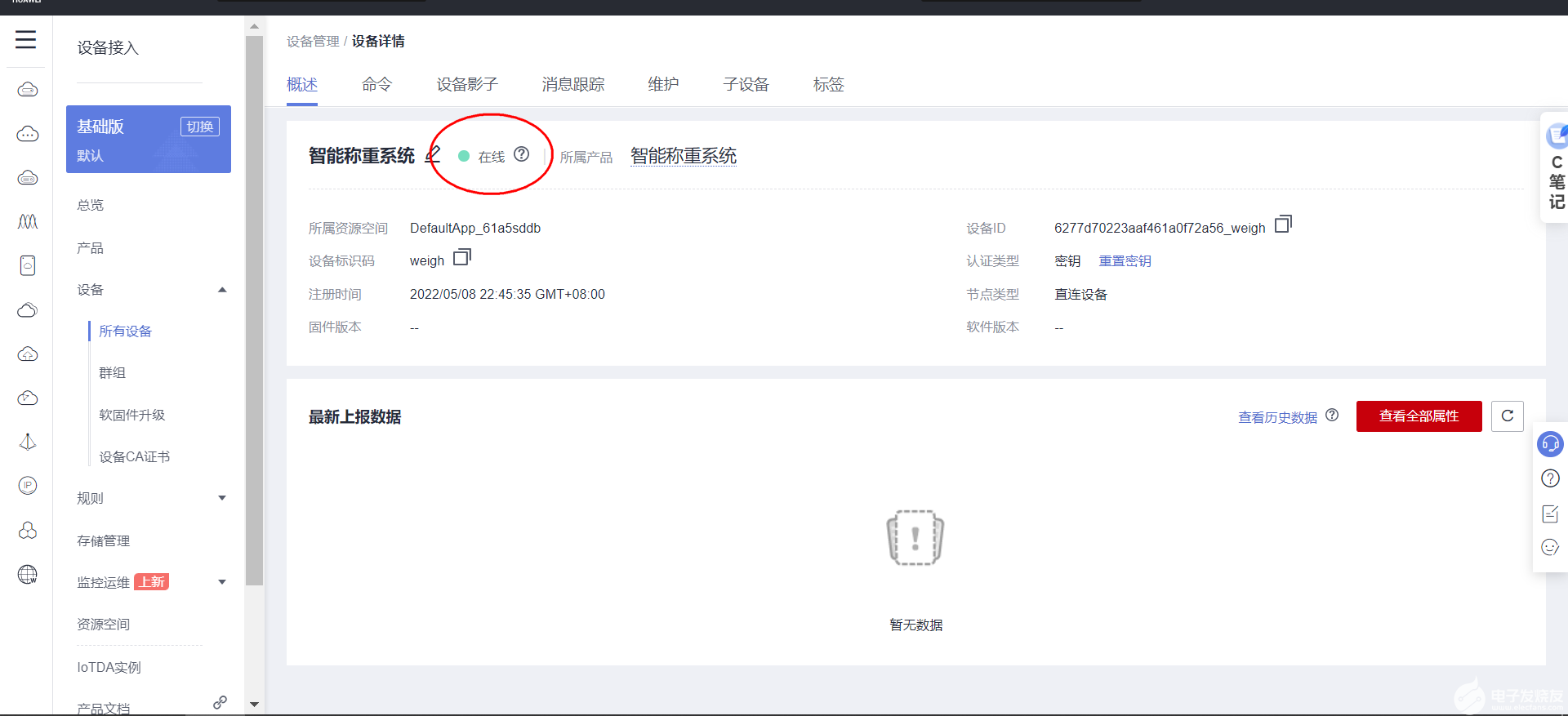Expand the 监控运维 menu section
The width and height of the screenshot is (1568, 716).
(x=222, y=582)
